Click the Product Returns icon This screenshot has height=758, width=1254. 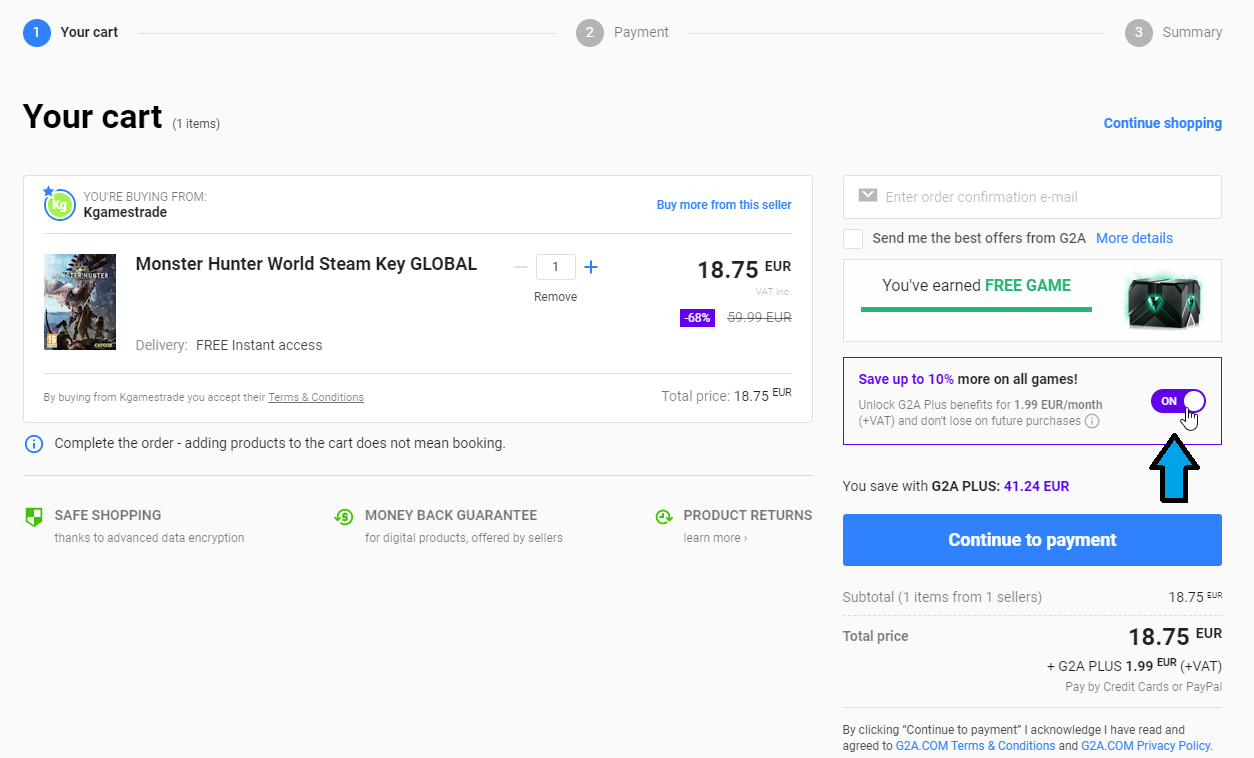coord(663,516)
